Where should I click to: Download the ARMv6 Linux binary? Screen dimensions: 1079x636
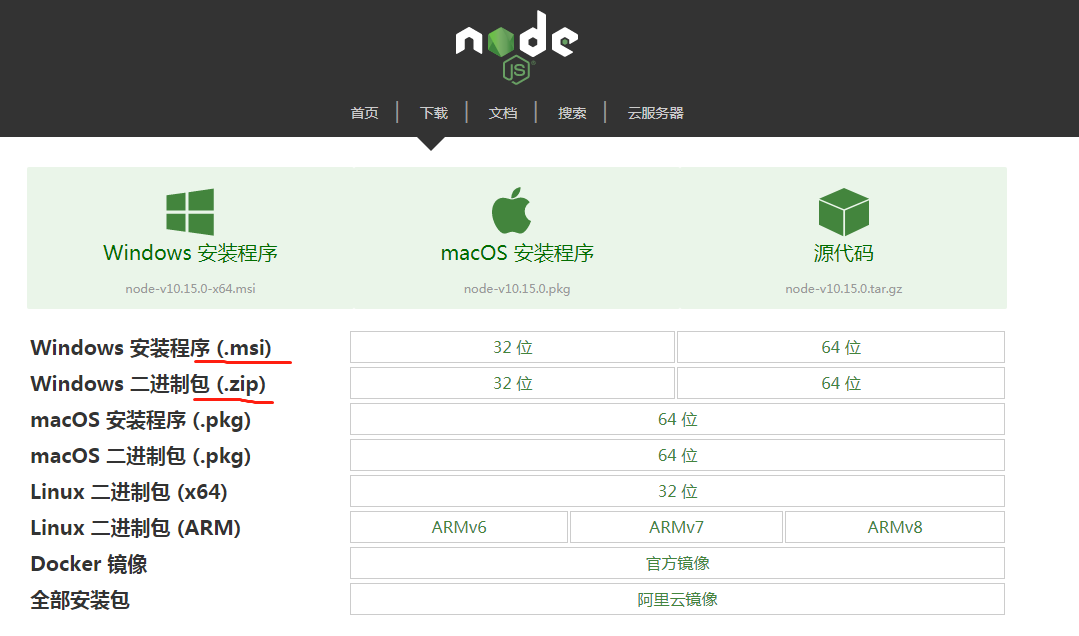click(459, 527)
